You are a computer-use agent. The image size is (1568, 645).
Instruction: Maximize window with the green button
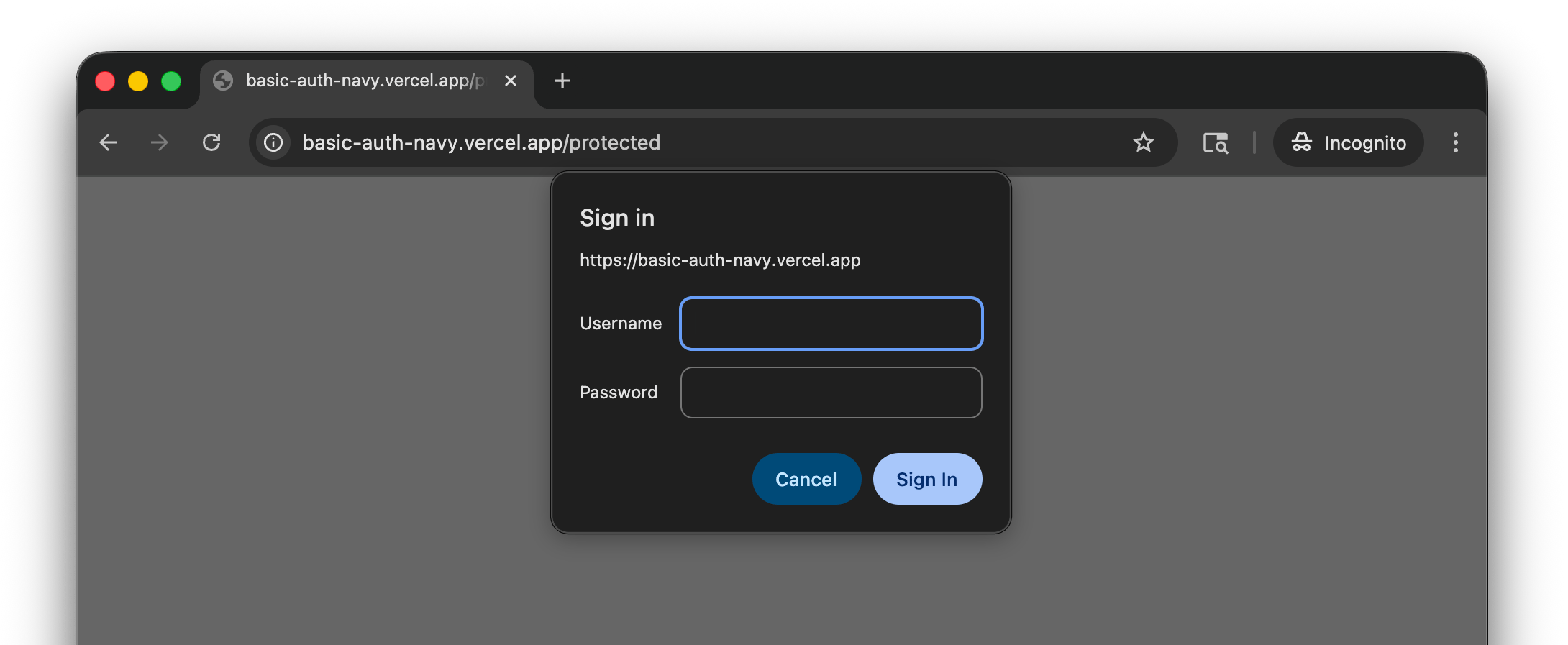tap(171, 81)
